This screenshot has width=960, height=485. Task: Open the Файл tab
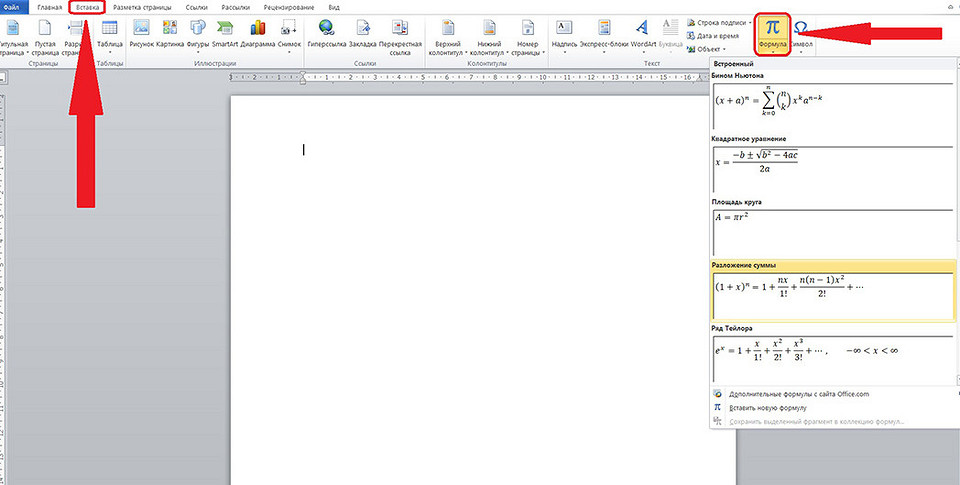pyautogui.click(x=12, y=7)
